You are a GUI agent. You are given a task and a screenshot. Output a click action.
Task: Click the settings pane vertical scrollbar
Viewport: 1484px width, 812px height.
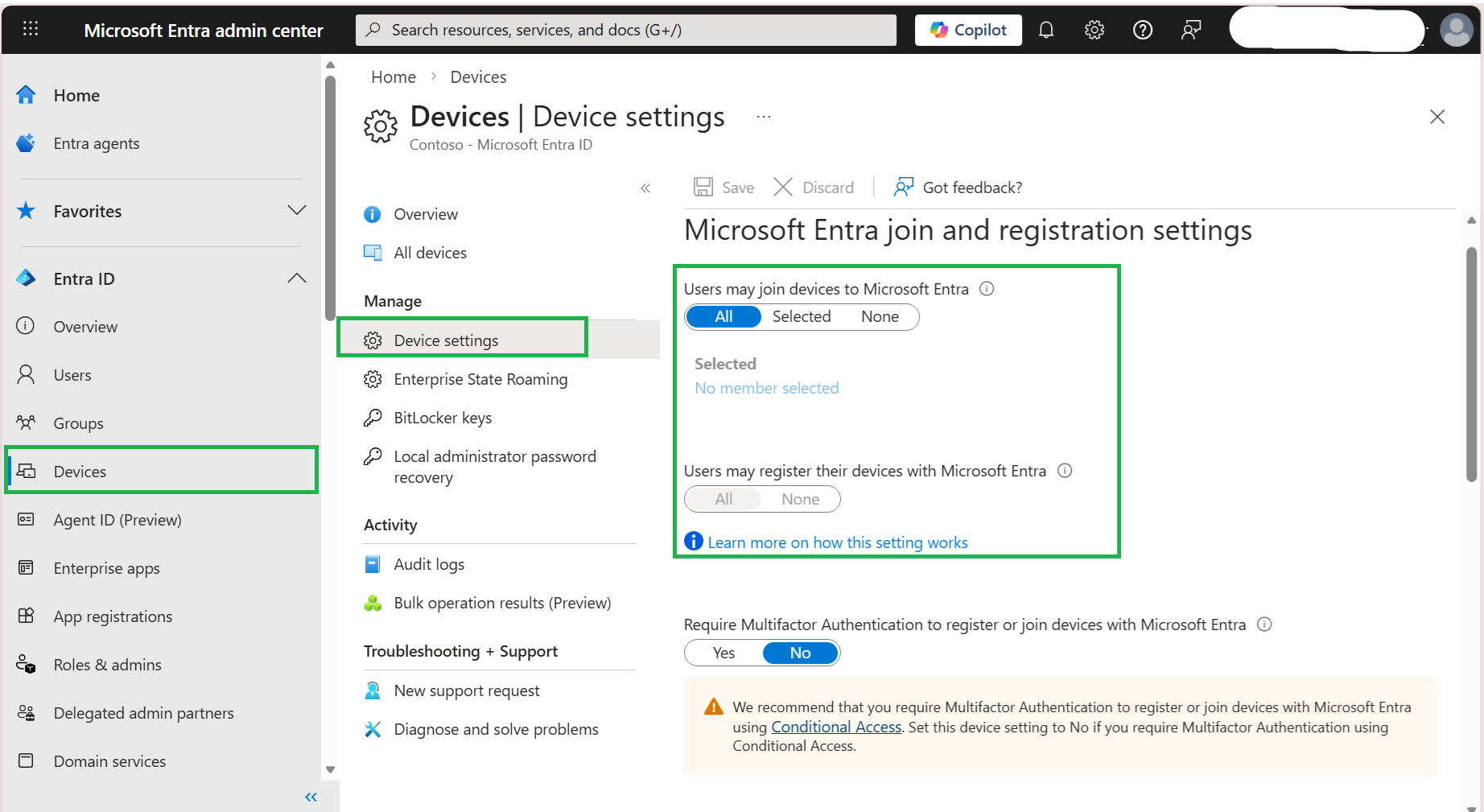pos(1471,364)
